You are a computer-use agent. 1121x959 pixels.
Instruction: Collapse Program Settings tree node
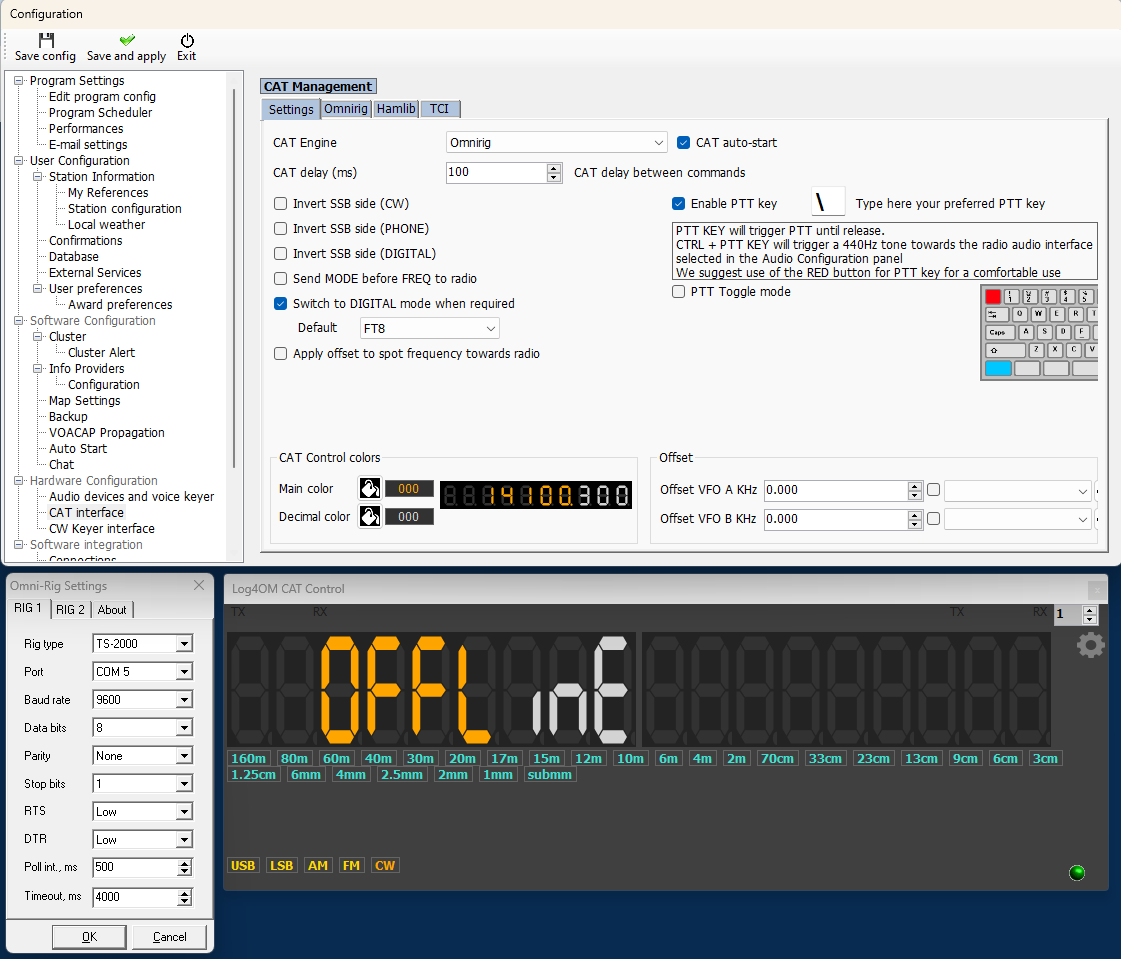pyautogui.click(x=19, y=80)
